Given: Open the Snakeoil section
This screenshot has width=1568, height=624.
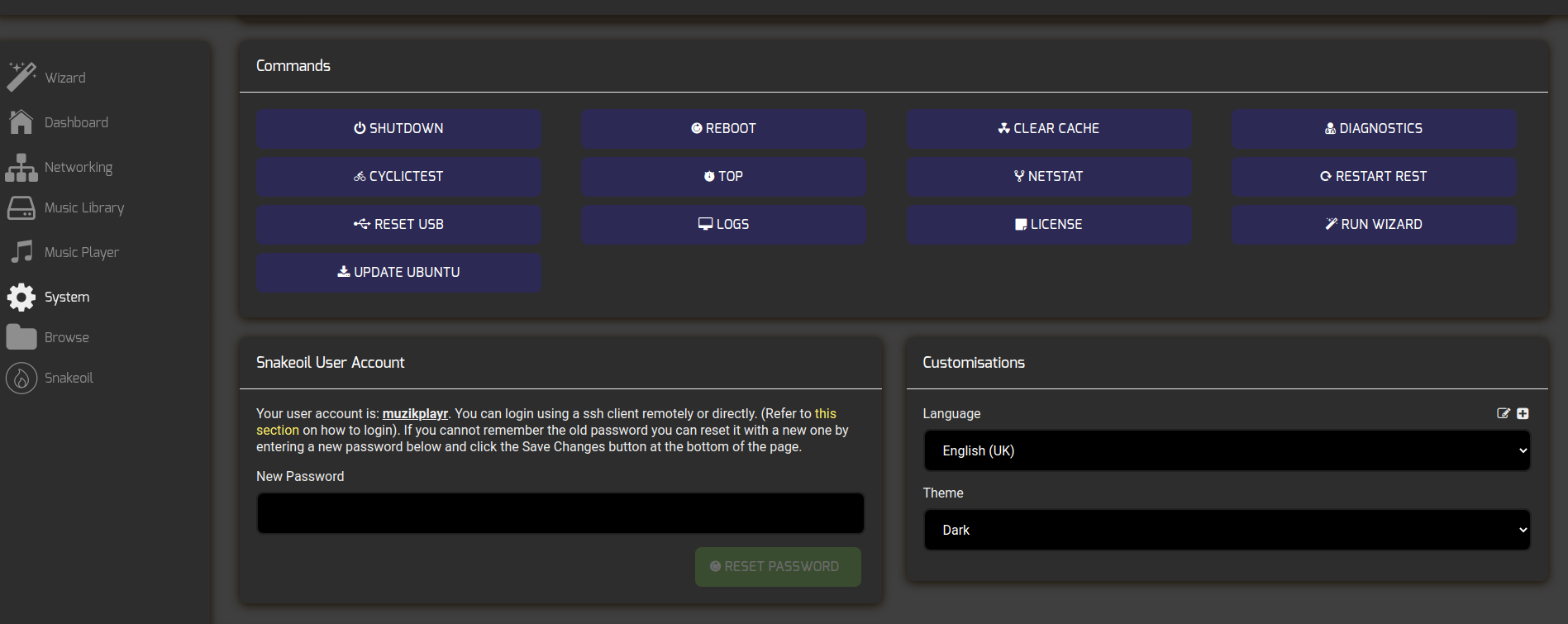Looking at the screenshot, I should coord(69,378).
